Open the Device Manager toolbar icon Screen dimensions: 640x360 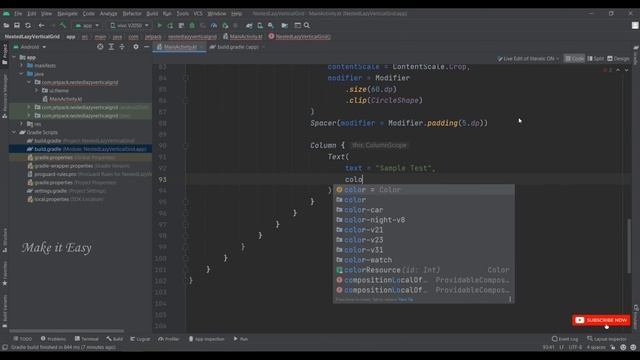click(260, 25)
